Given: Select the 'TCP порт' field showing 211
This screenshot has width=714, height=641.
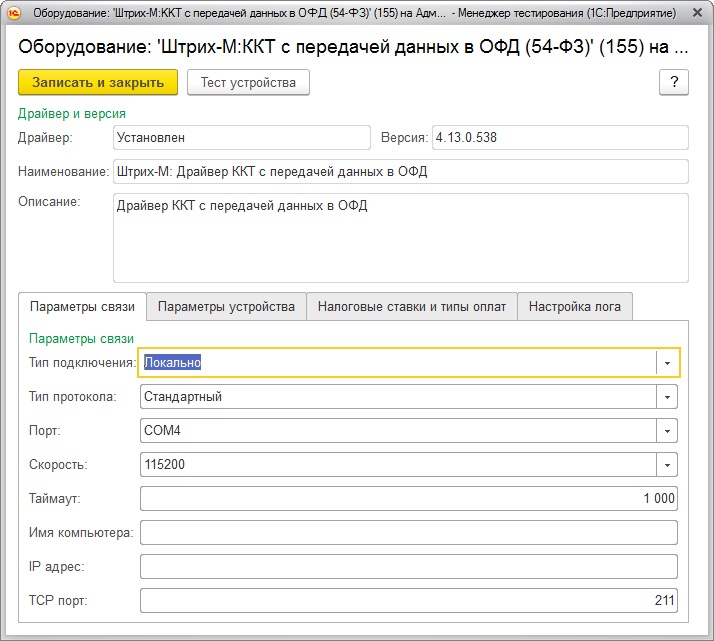Looking at the screenshot, I should click(x=408, y=600).
